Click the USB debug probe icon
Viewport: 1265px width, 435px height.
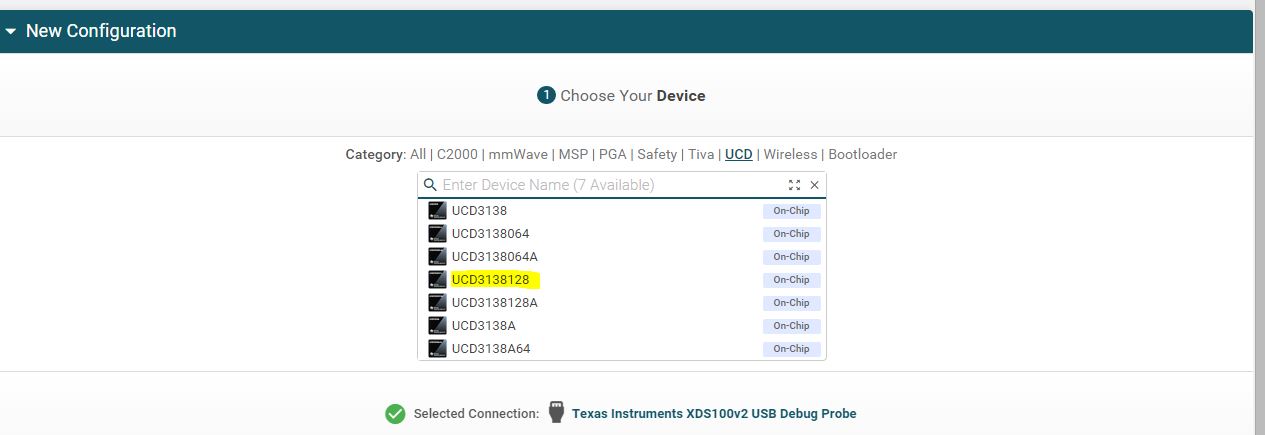[x=556, y=413]
